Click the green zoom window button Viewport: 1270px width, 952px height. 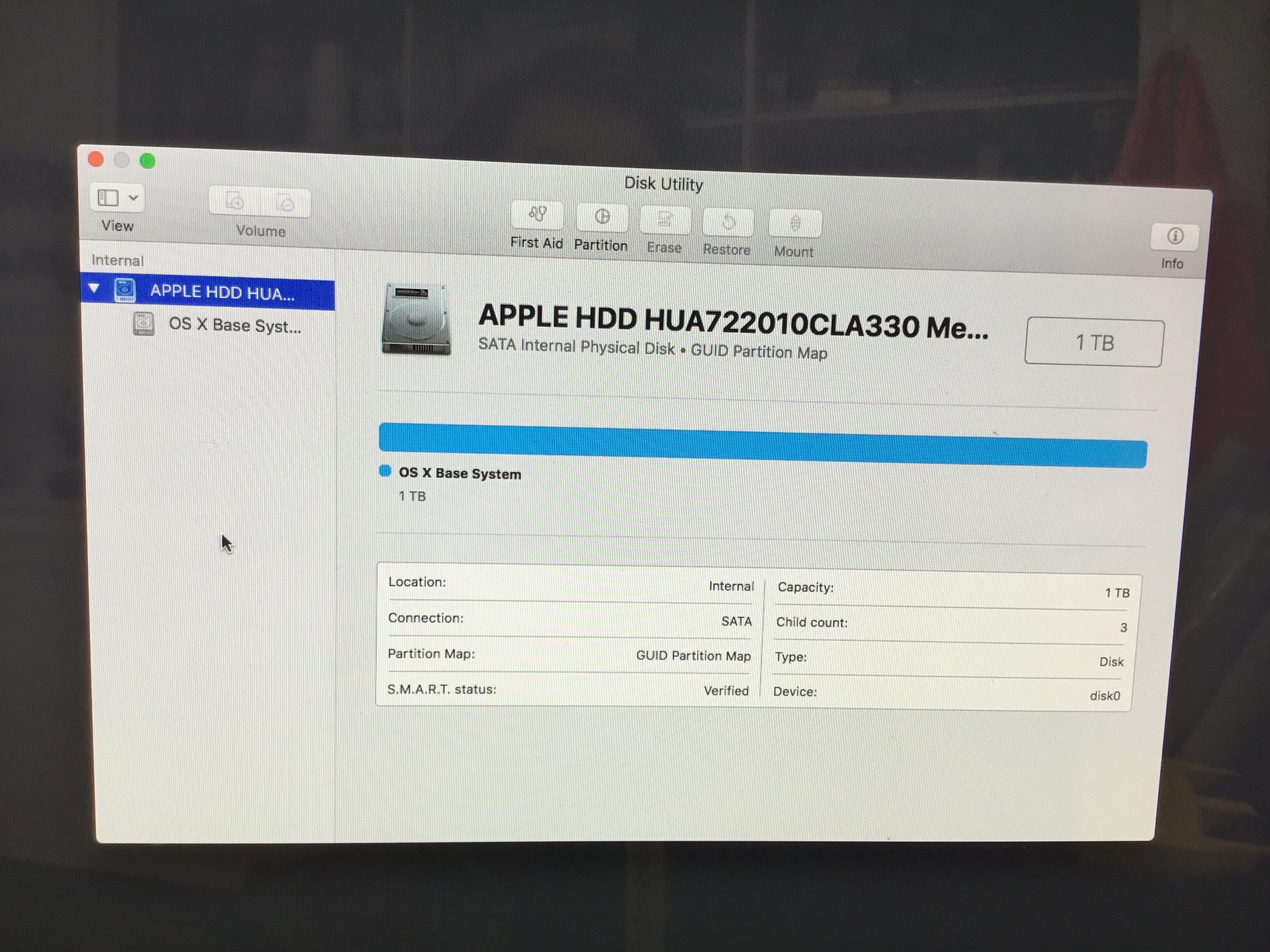(x=147, y=161)
